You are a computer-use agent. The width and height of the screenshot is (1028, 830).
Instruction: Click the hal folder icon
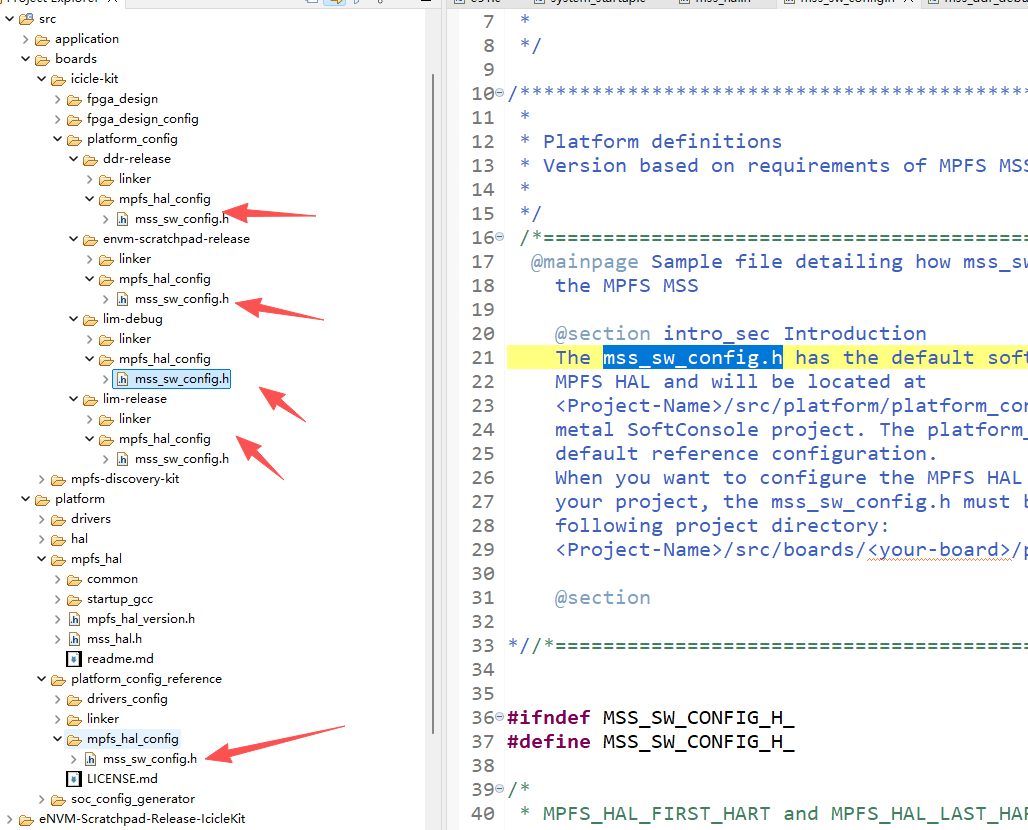click(x=58, y=540)
